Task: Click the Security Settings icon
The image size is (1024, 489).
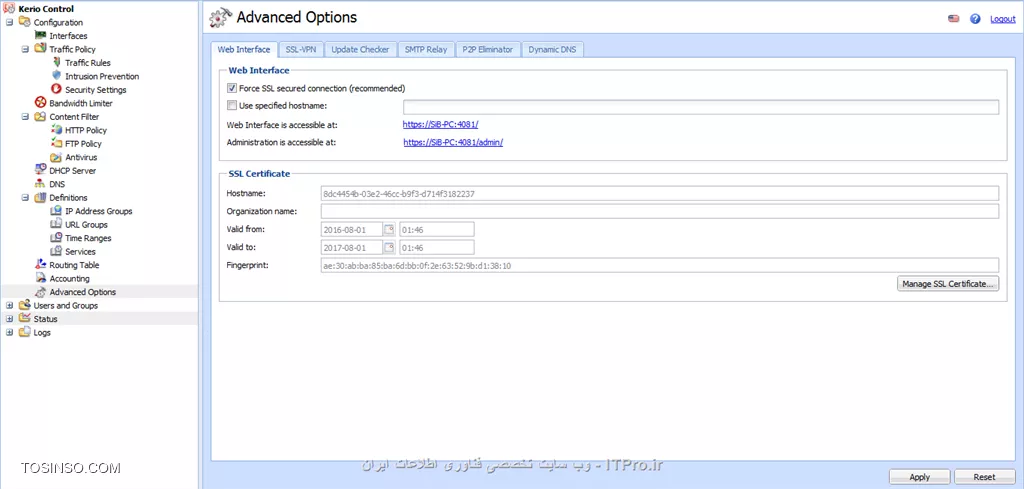Action: (56, 89)
